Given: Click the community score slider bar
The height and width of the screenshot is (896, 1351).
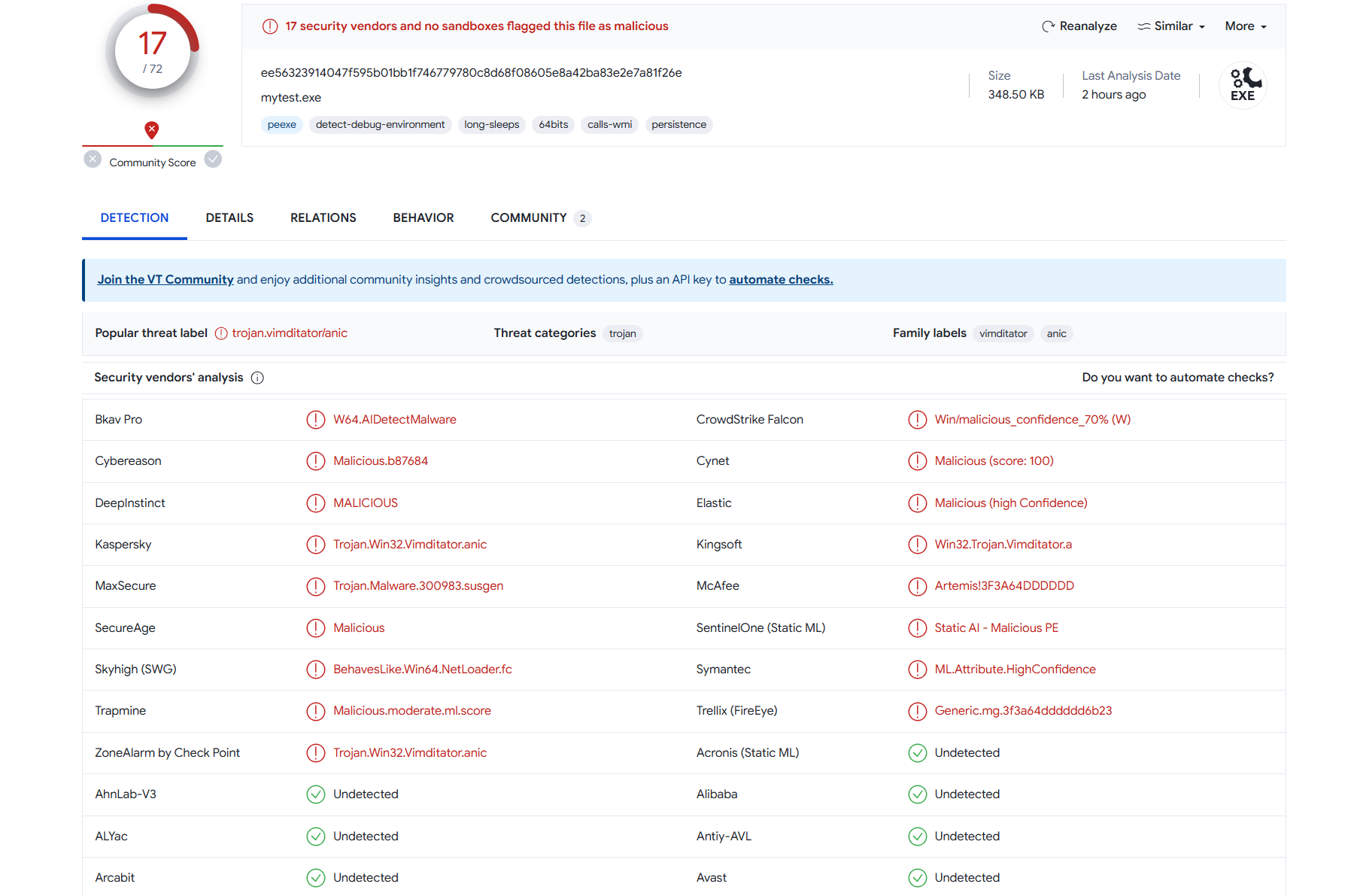Looking at the screenshot, I should click(x=153, y=146).
